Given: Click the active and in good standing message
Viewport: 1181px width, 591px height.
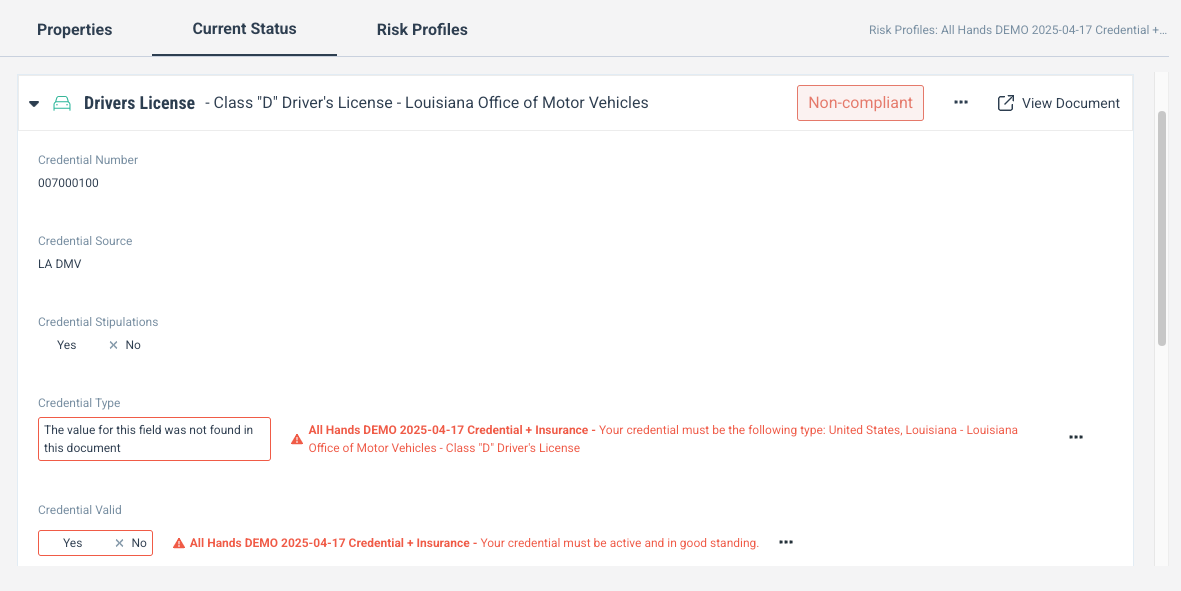Looking at the screenshot, I should 619,543.
